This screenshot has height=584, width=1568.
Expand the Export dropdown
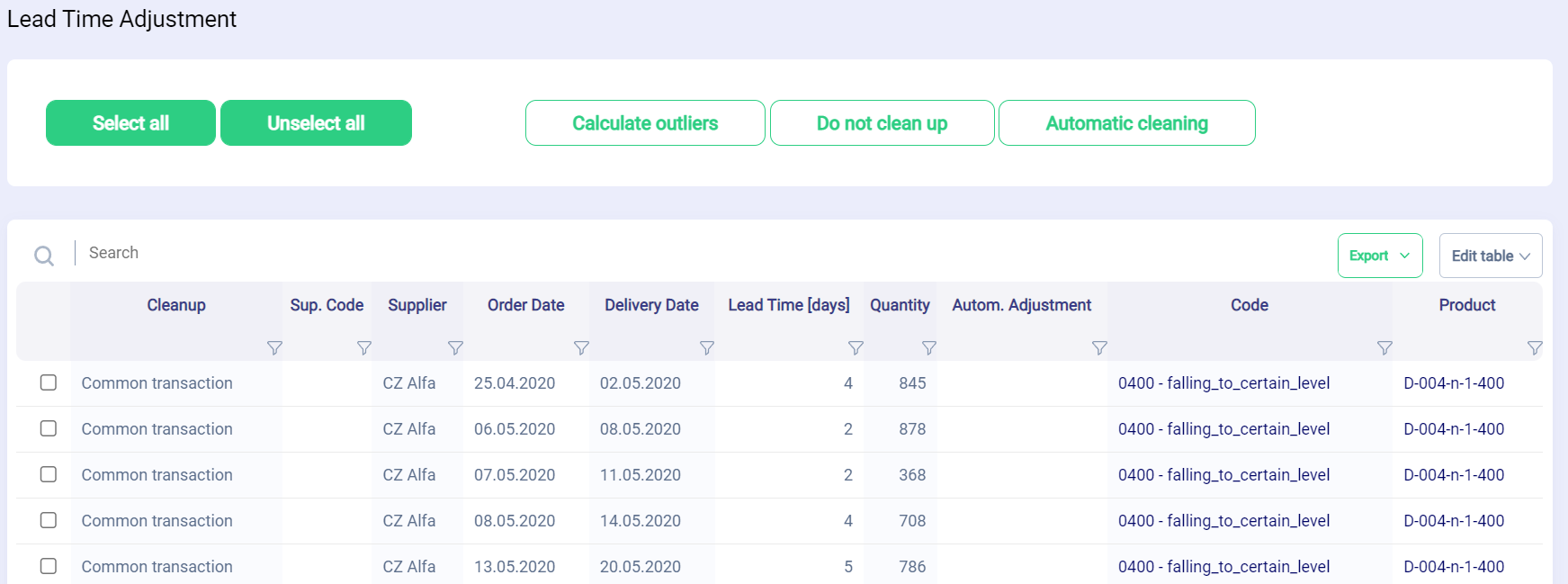[x=1379, y=256]
